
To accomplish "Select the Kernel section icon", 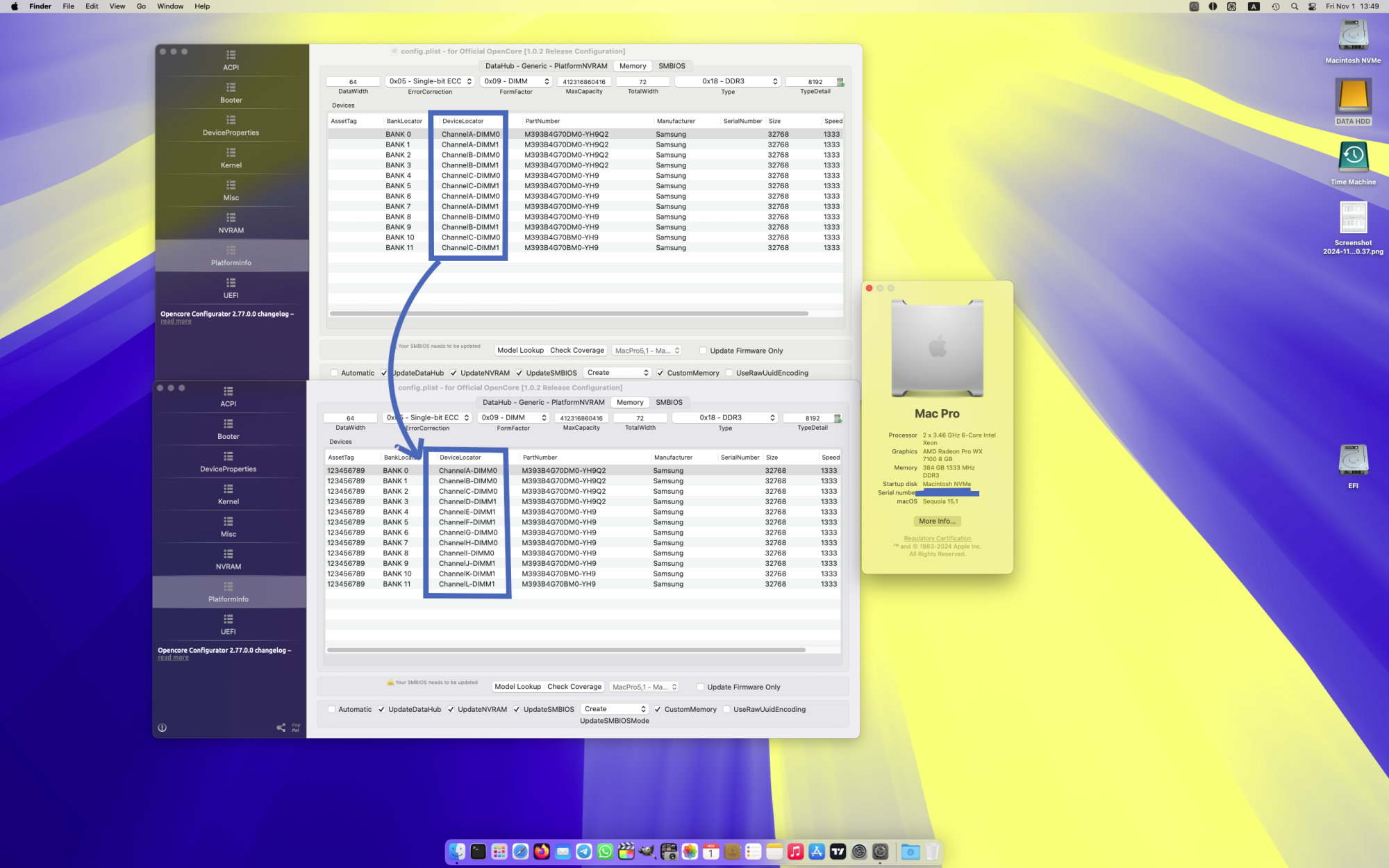I will 231,153.
